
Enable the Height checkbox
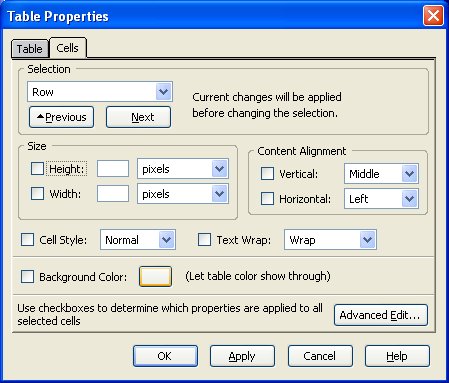click(37, 169)
